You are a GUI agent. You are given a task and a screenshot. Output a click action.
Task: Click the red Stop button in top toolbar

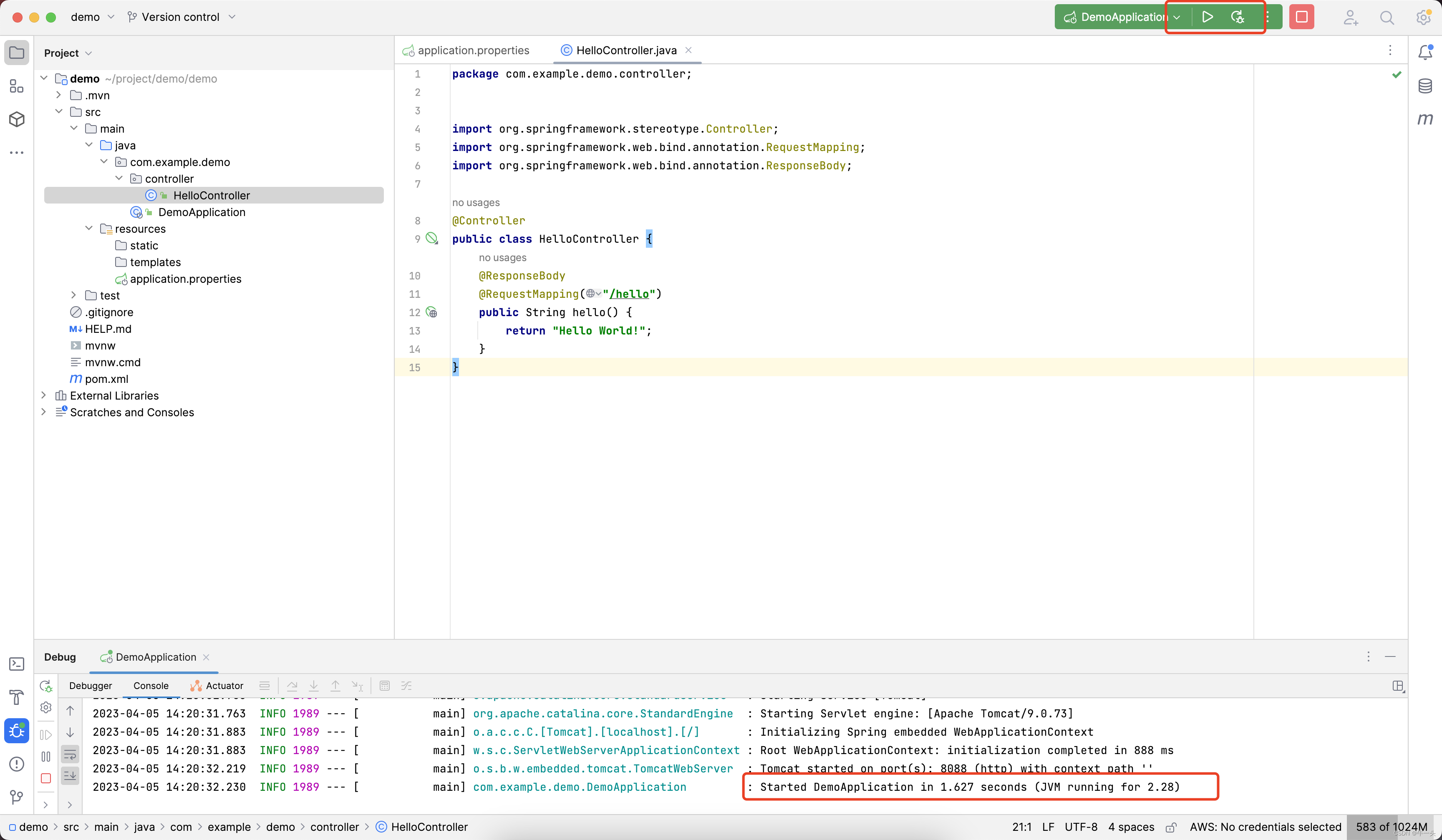(x=1301, y=17)
